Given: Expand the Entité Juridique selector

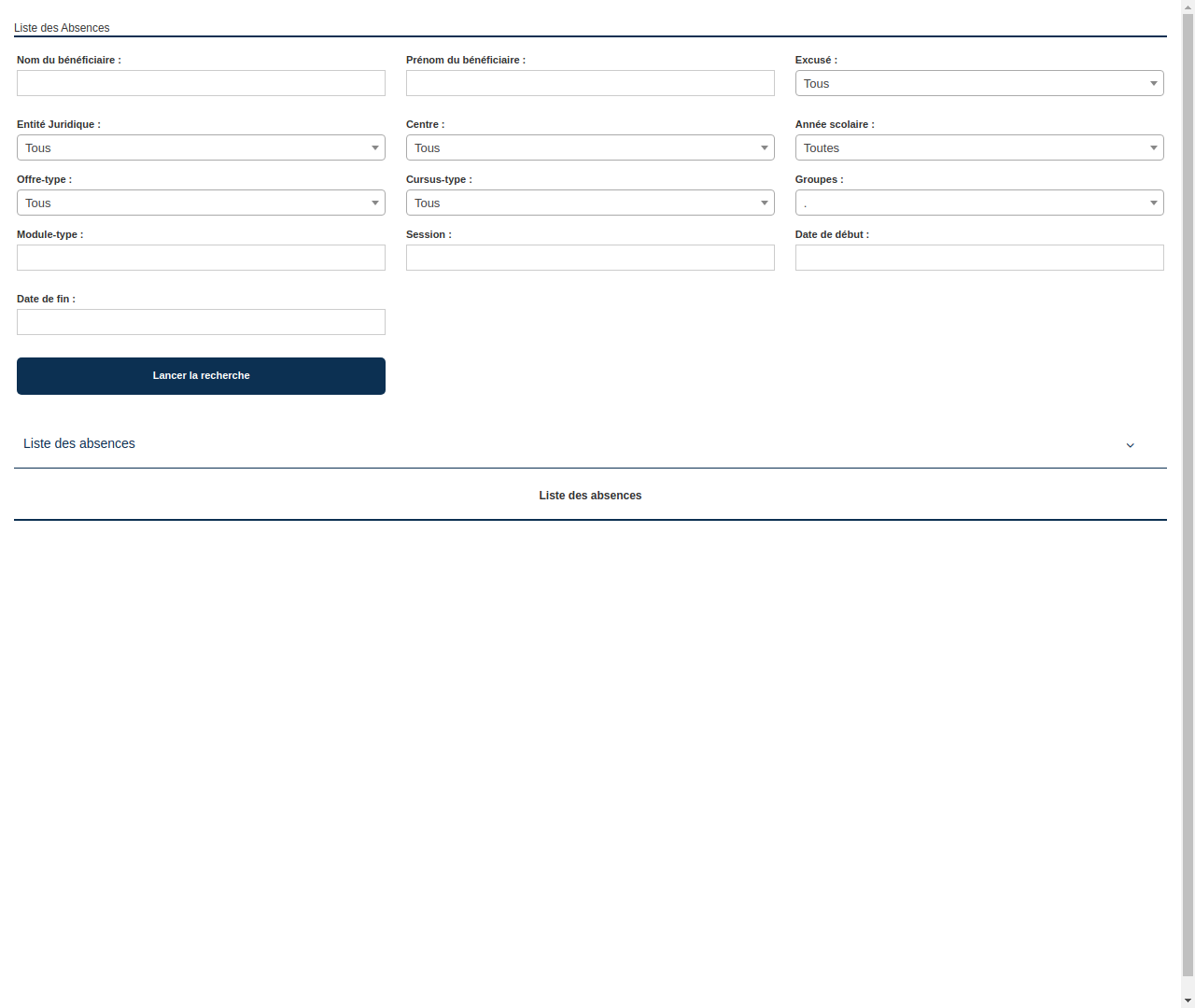Looking at the screenshot, I should click(201, 147).
